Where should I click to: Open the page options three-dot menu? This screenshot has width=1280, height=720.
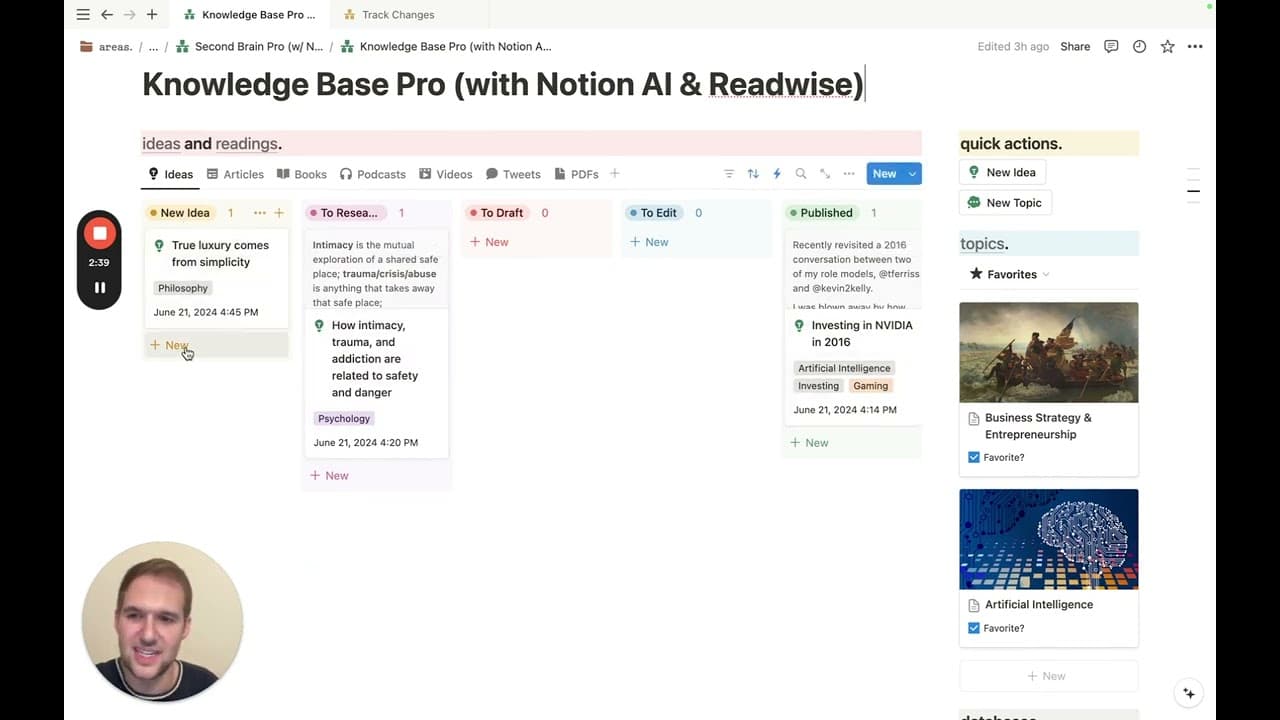pos(1195,46)
